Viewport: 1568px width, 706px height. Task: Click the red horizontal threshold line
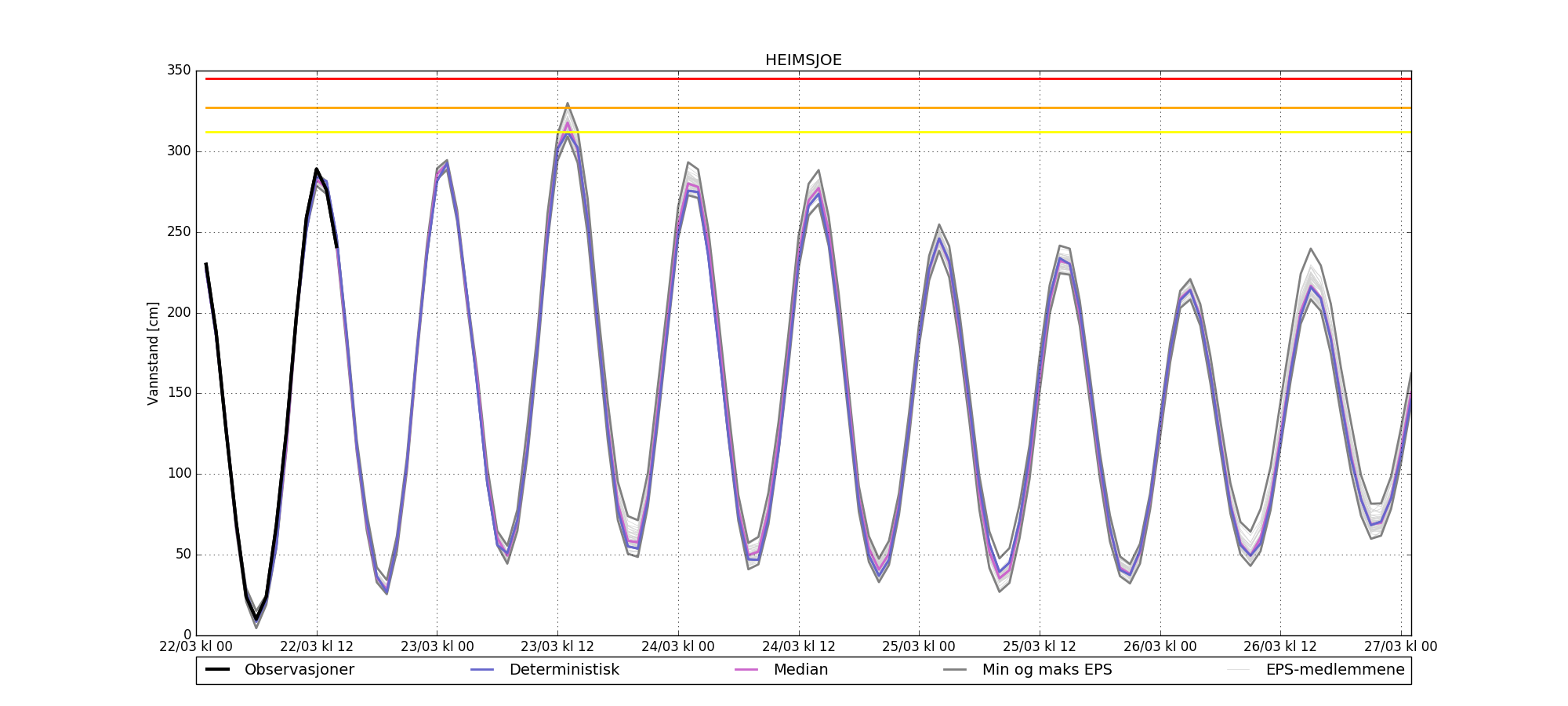point(808,78)
